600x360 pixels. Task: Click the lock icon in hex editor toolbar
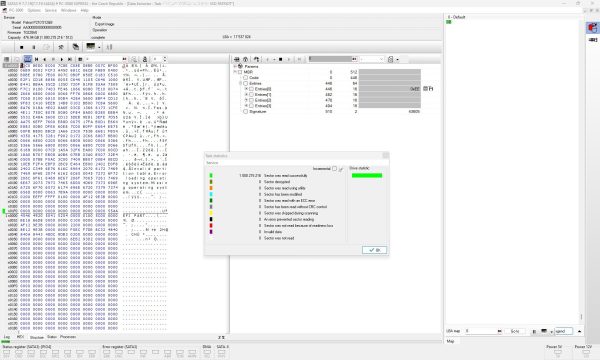point(145,59)
